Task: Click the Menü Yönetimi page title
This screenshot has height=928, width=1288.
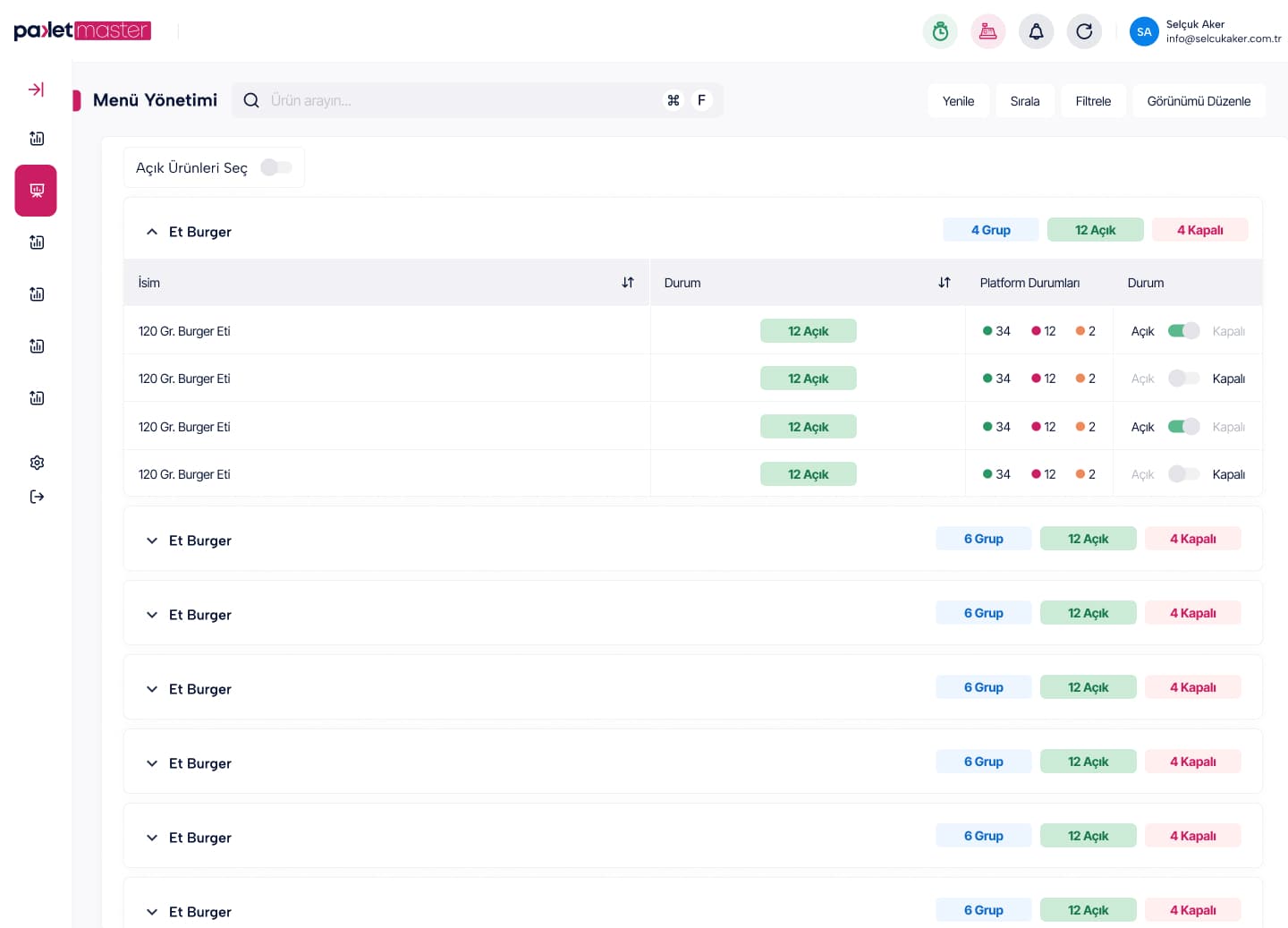Action: tap(155, 100)
